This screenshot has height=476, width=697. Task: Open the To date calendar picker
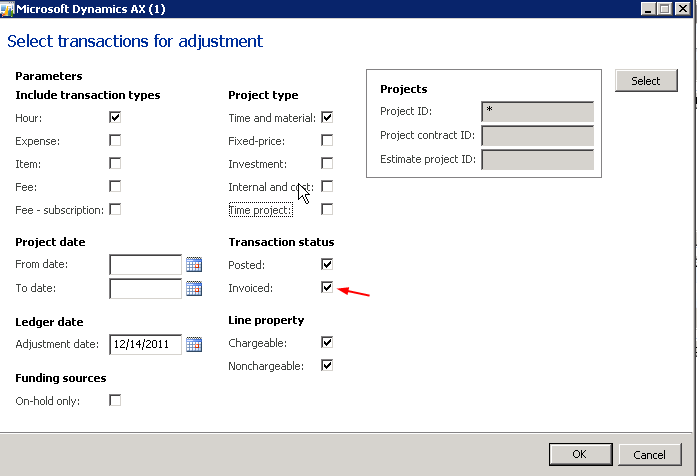click(194, 289)
